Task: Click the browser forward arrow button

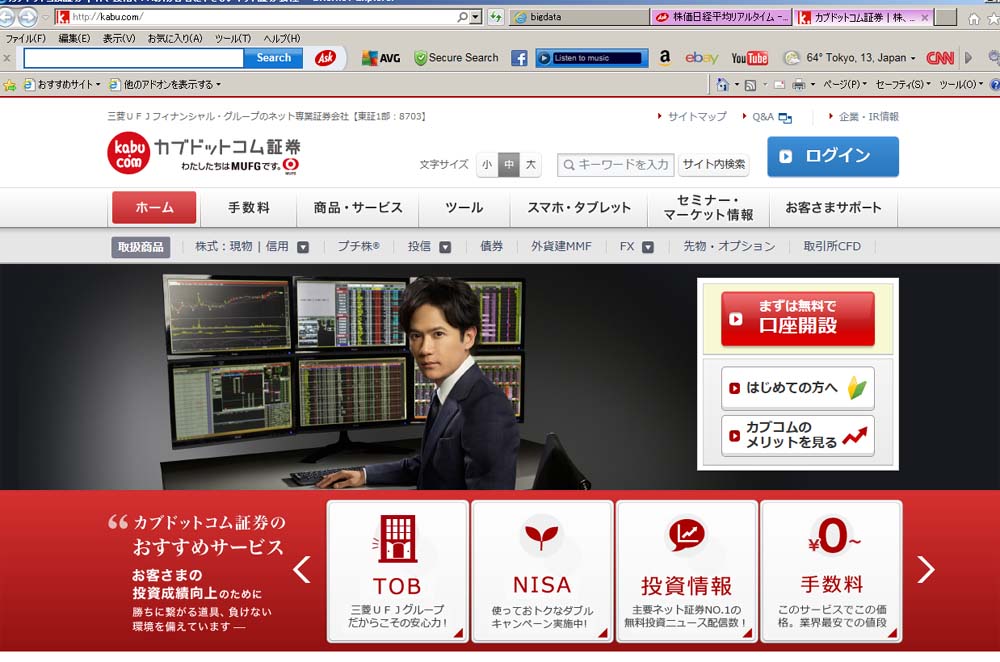Action: tap(27, 17)
